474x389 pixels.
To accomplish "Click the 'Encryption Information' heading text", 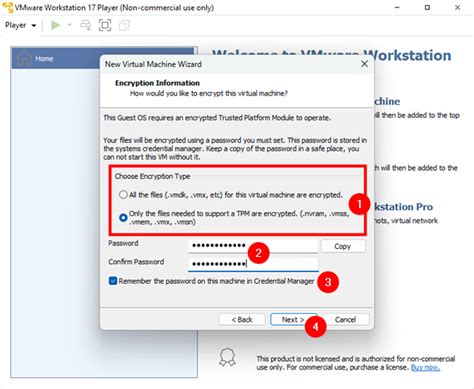I will tap(157, 83).
